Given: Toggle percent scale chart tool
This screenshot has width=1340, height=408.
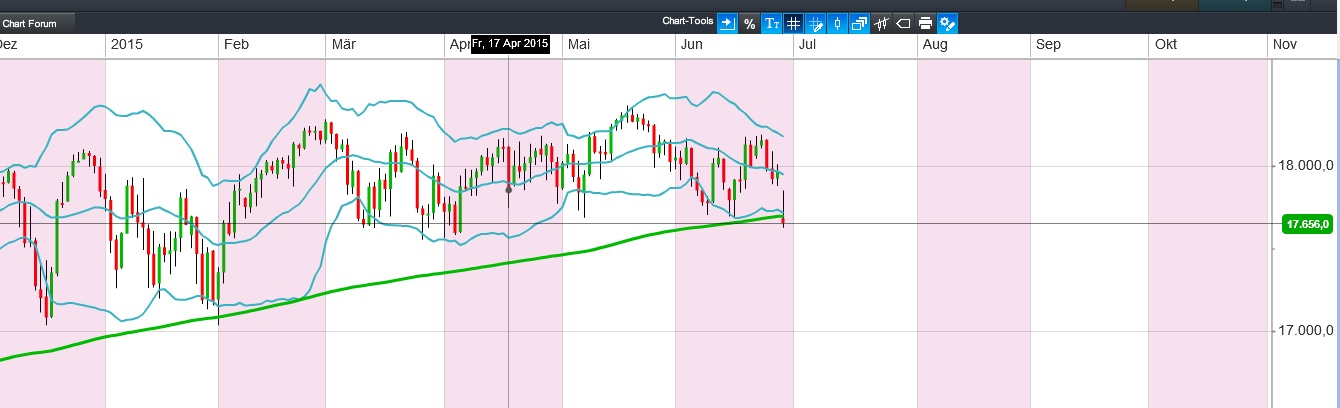Looking at the screenshot, I should [x=749, y=23].
